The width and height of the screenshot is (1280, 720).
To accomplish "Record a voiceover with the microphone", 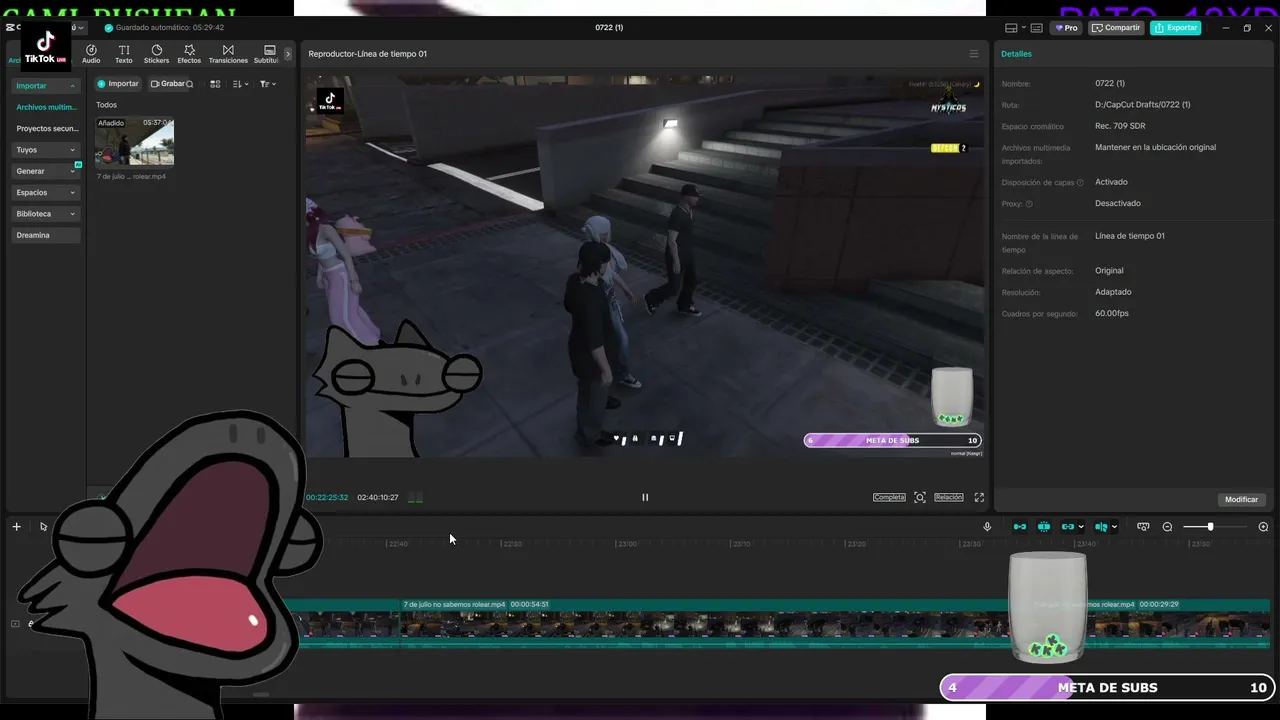I will point(987,527).
